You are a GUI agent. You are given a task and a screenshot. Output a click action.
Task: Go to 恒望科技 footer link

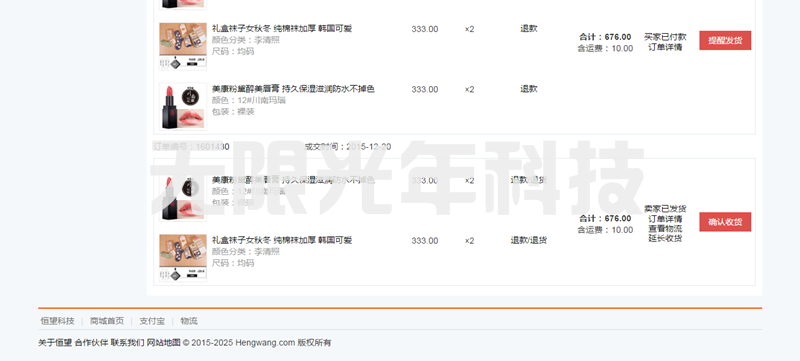coord(57,321)
